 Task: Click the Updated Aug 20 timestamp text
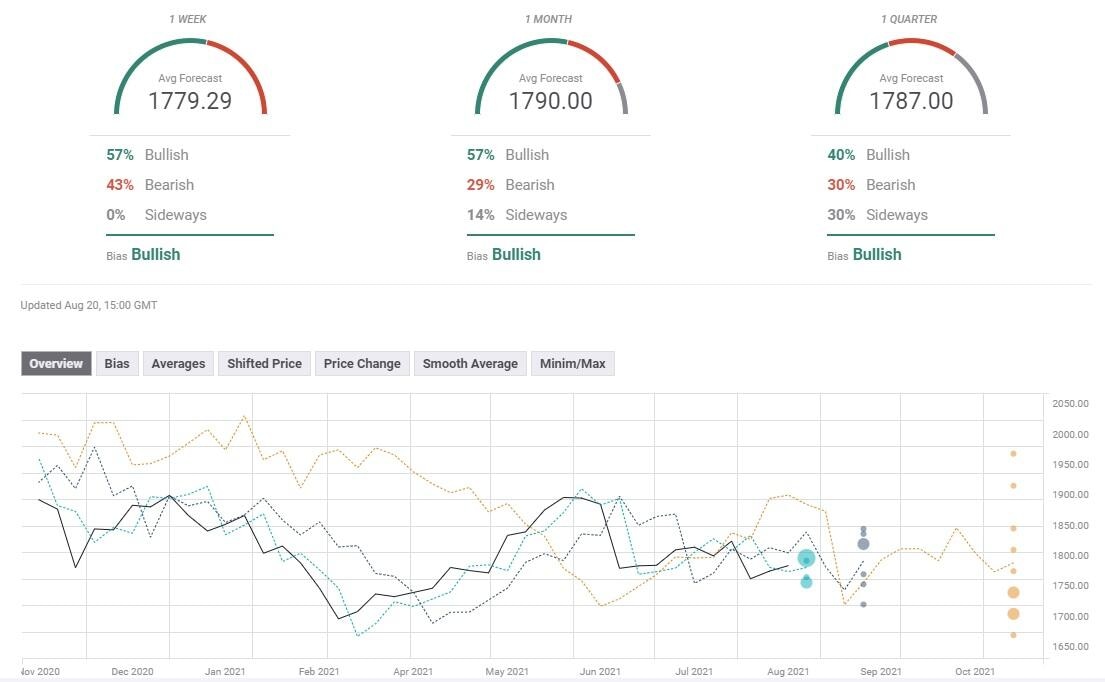pos(88,305)
